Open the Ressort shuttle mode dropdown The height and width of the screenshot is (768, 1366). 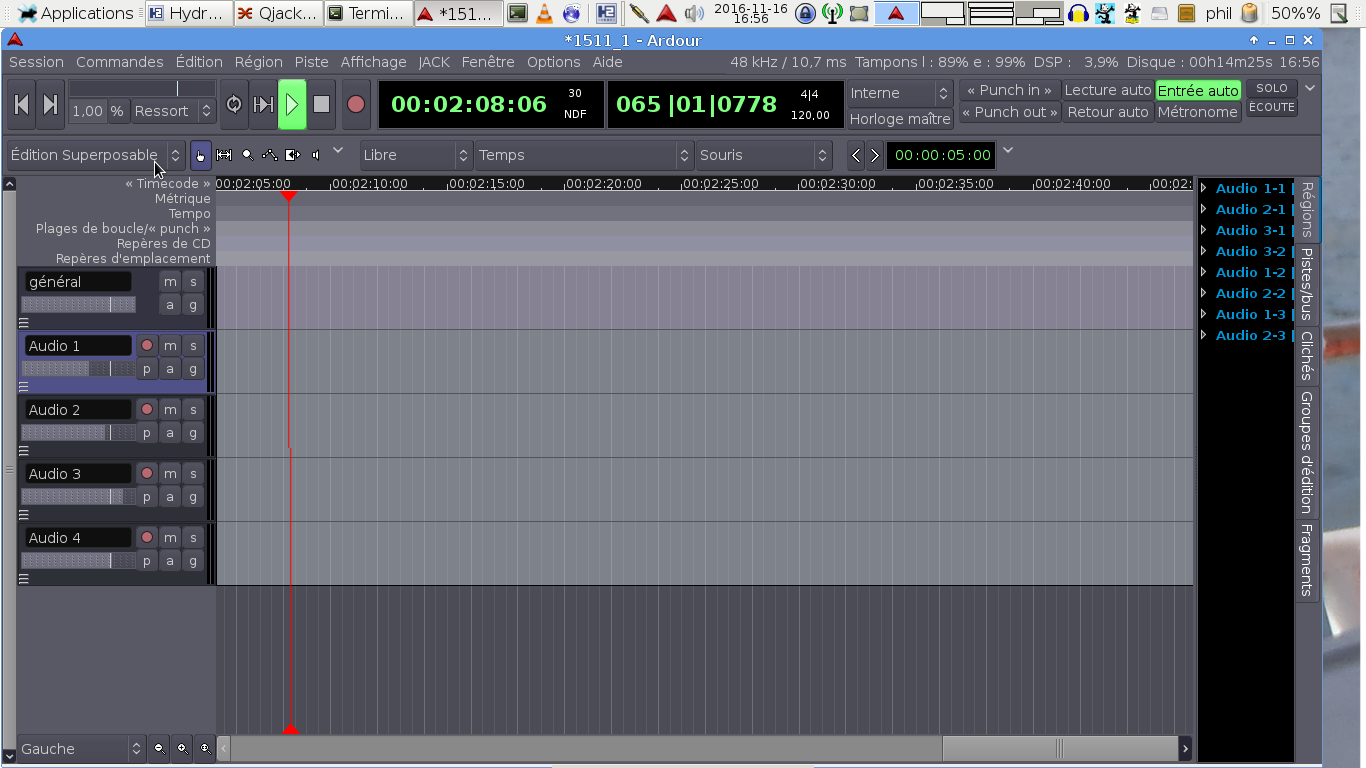[x=172, y=111]
